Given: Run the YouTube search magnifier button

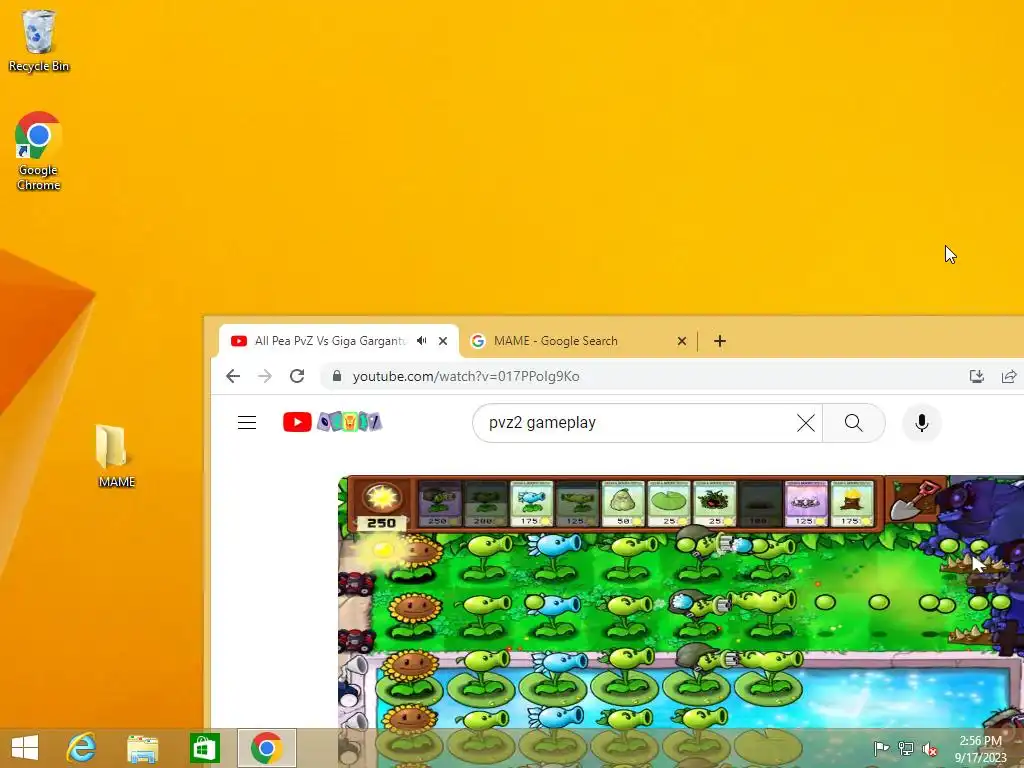Looking at the screenshot, I should click(x=854, y=423).
